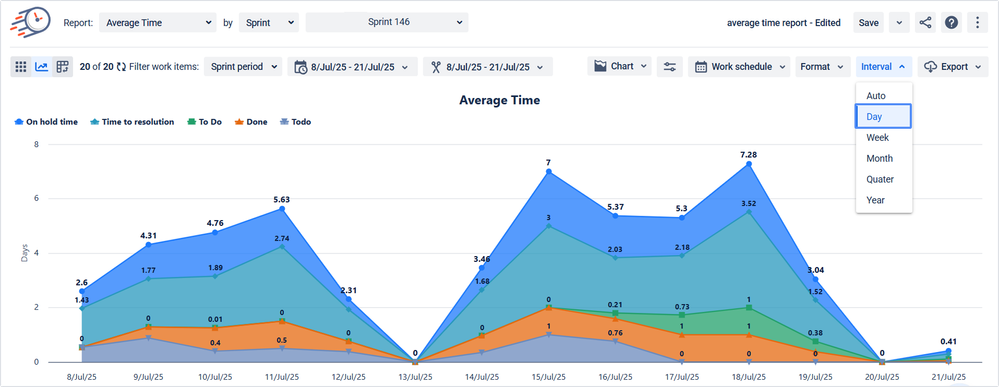Select Quater interval option
Screen dimensions: 999x387
point(884,179)
